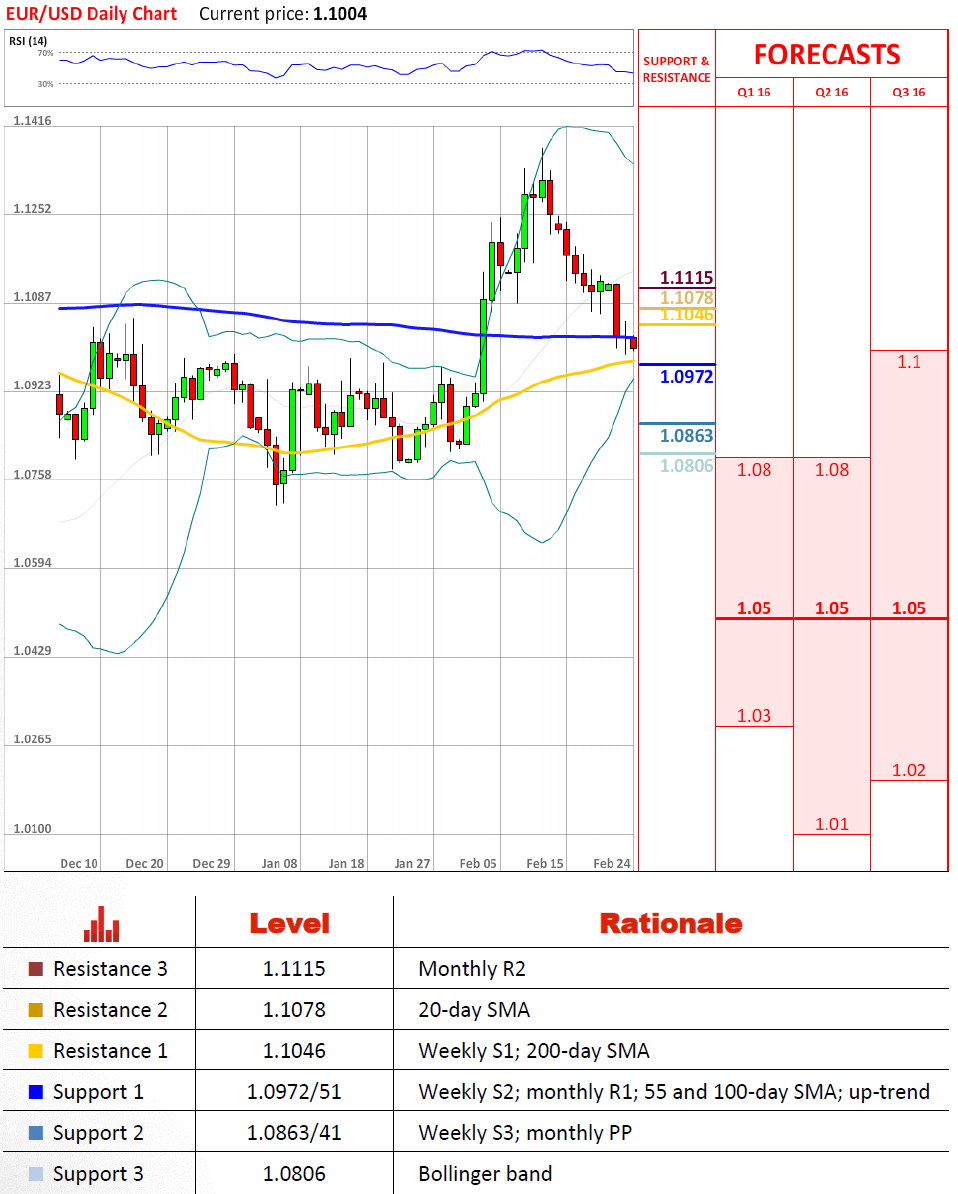Click the Q2 16 upper forecast 1.08

pos(832,470)
